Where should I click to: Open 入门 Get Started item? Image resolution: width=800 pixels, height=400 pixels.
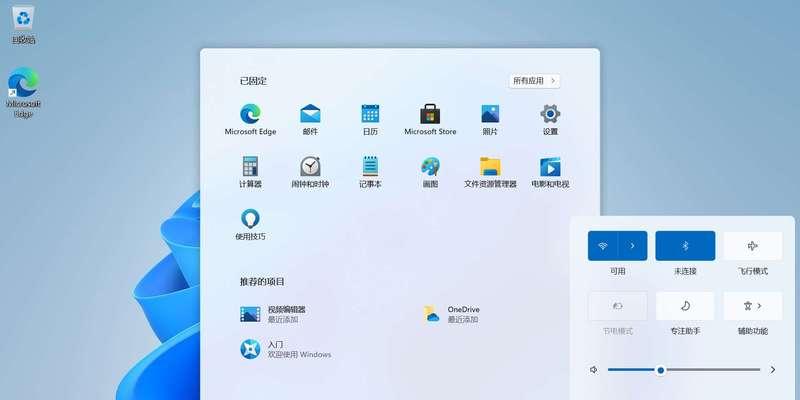[286, 349]
